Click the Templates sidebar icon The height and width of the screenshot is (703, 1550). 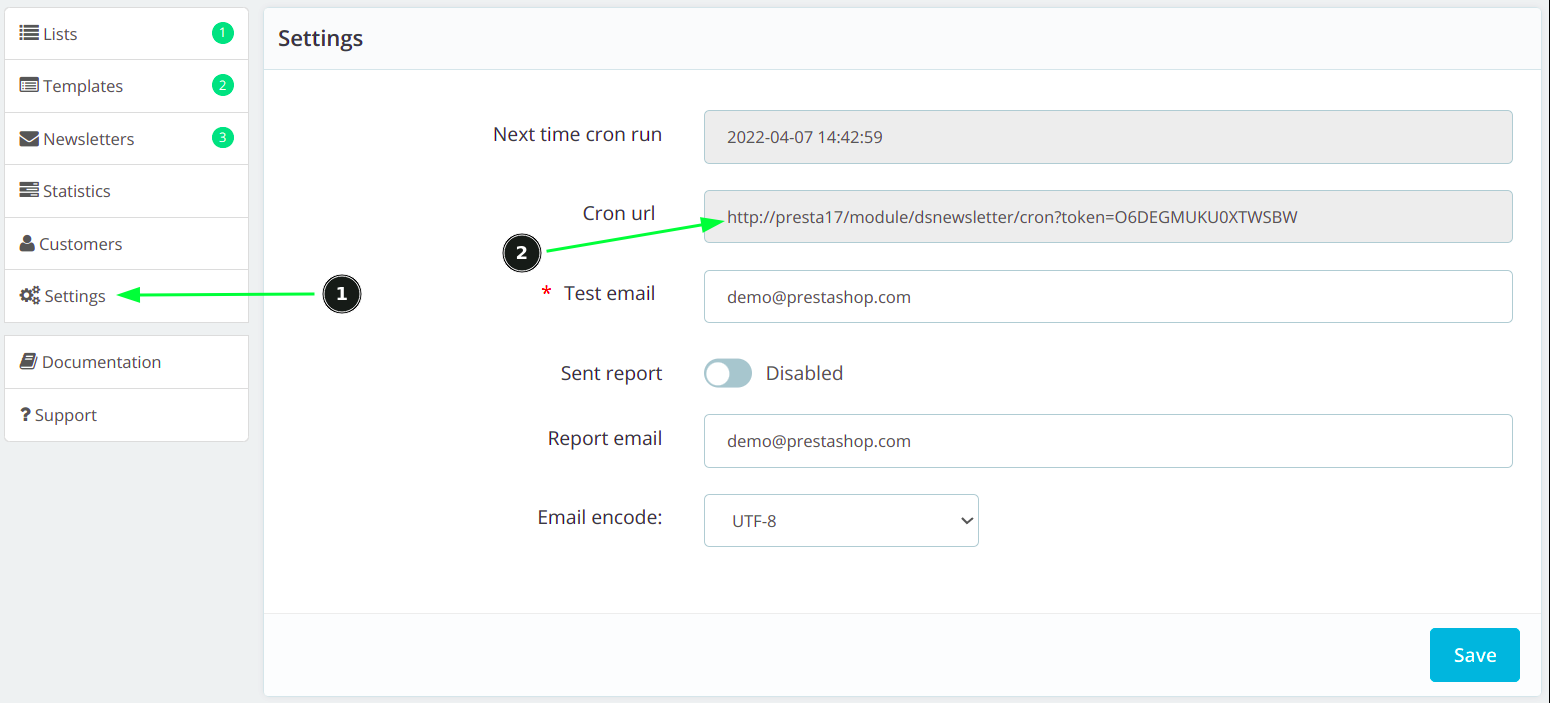pos(29,86)
